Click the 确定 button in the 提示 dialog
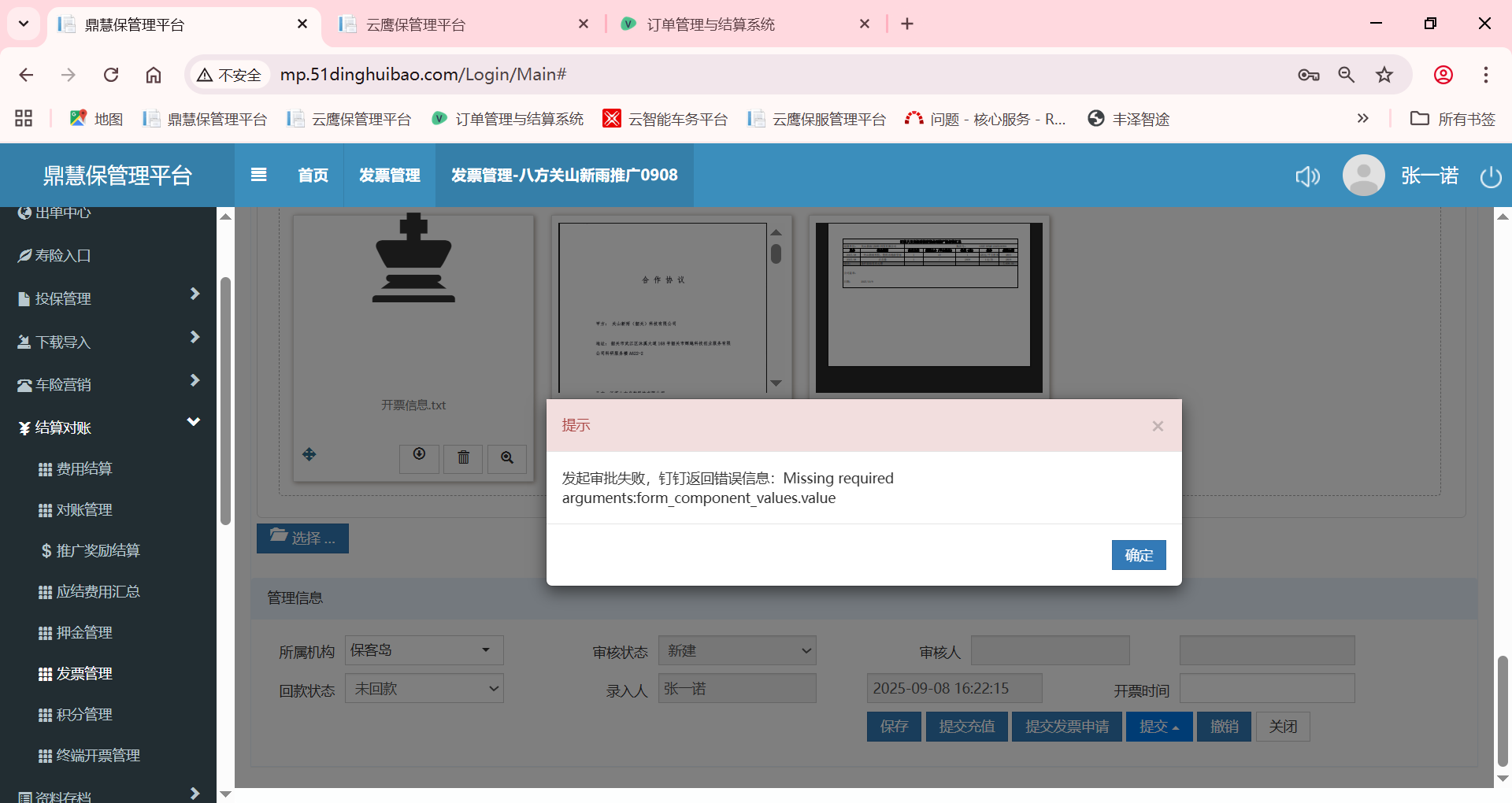The height and width of the screenshot is (803, 1512). click(1139, 555)
